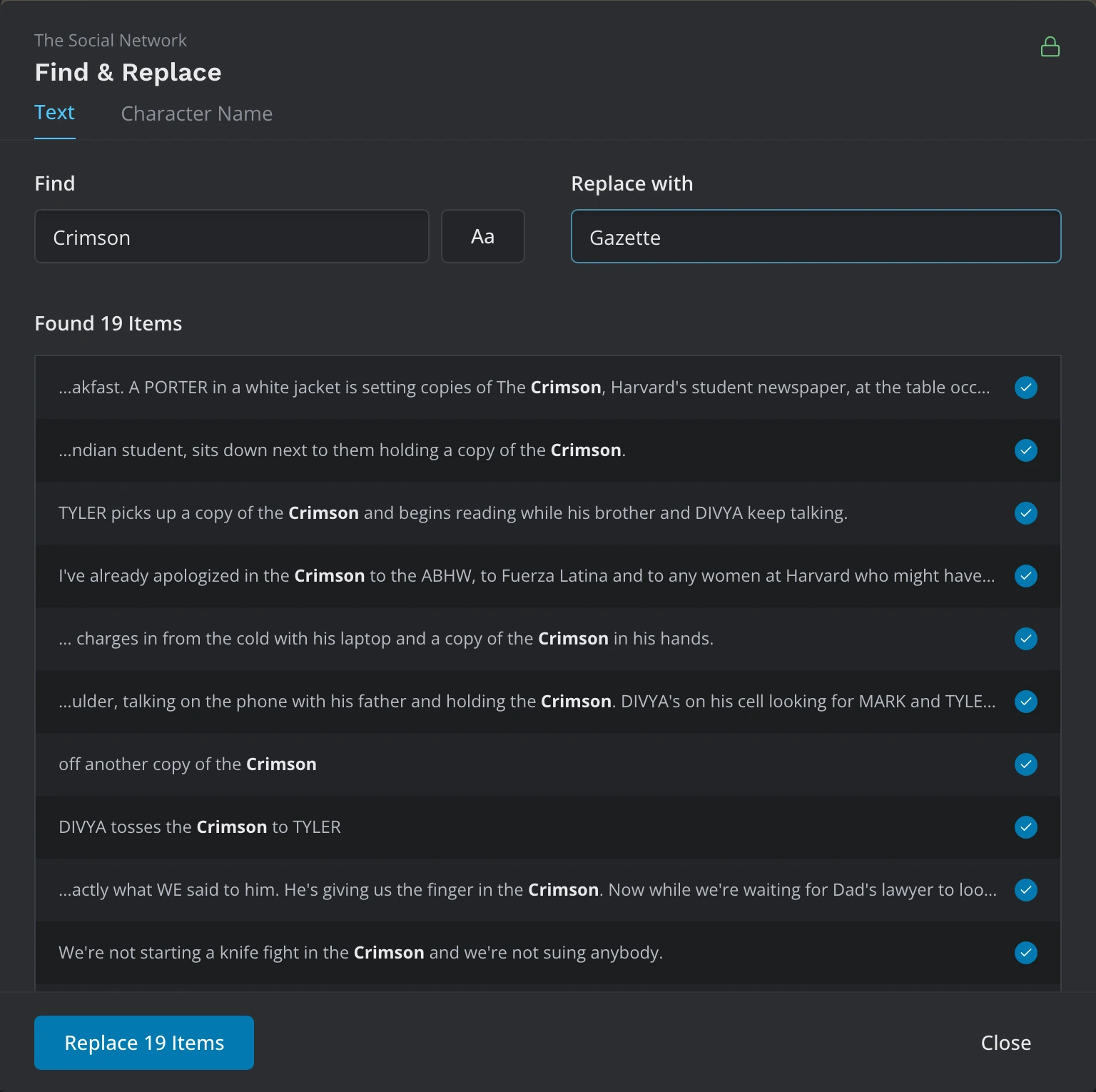Uncheck the 'knife fight in the Crimson' result
The image size is (1096, 1092).
(x=1026, y=953)
